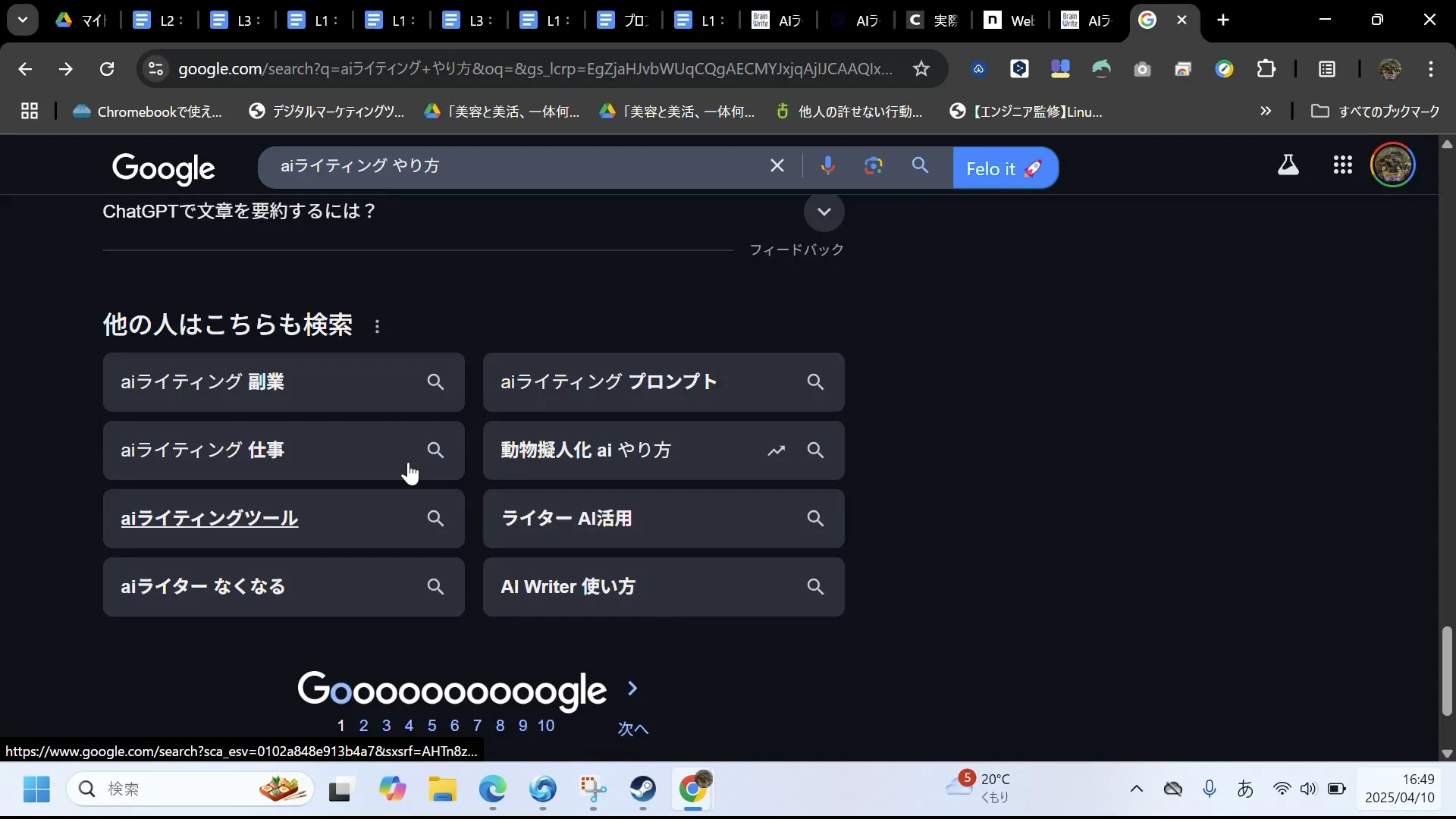Reload the page
Image resolution: width=1456 pixels, height=819 pixels.
click(107, 69)
